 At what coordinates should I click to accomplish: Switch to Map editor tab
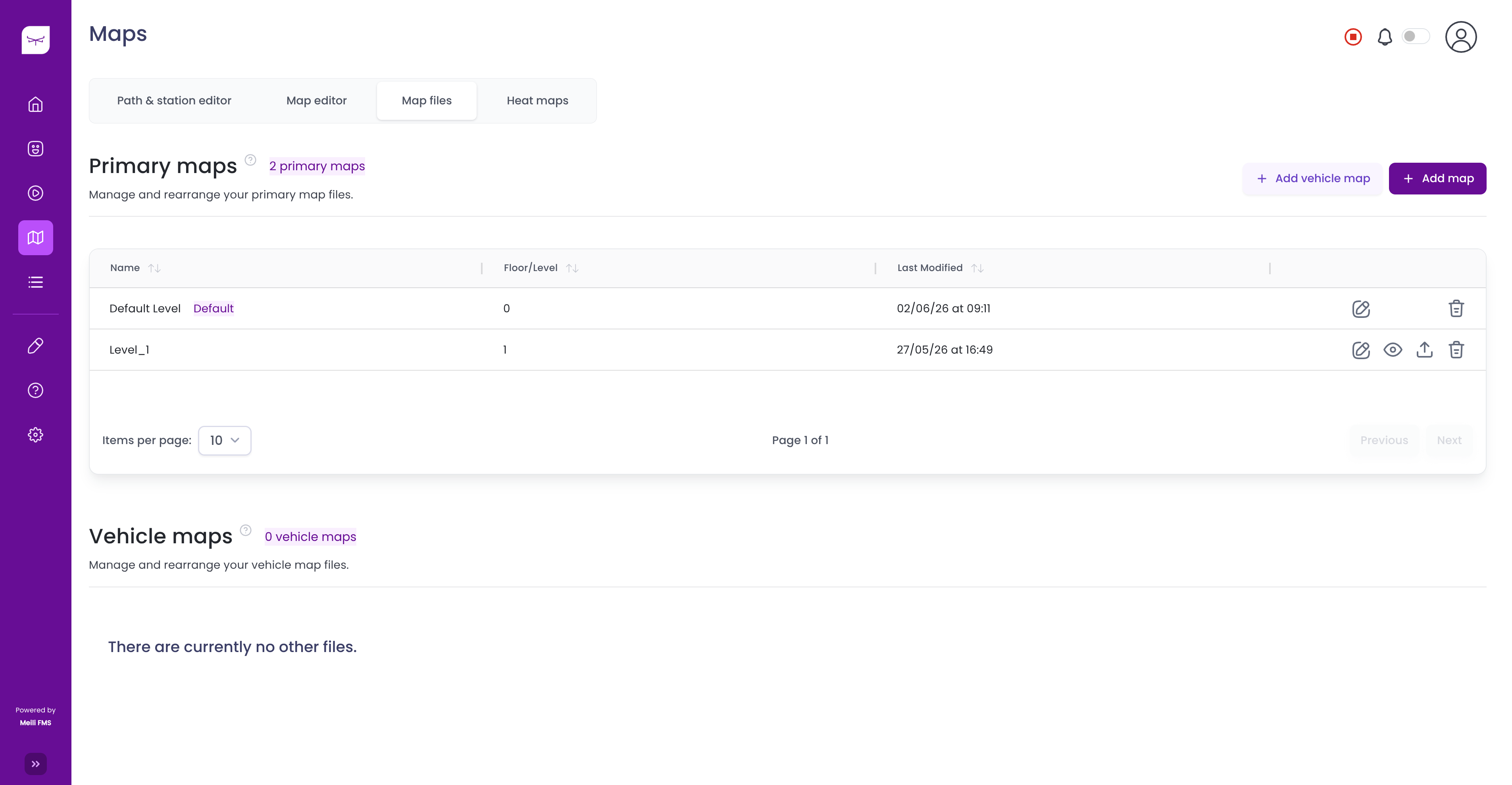[316, 100]
